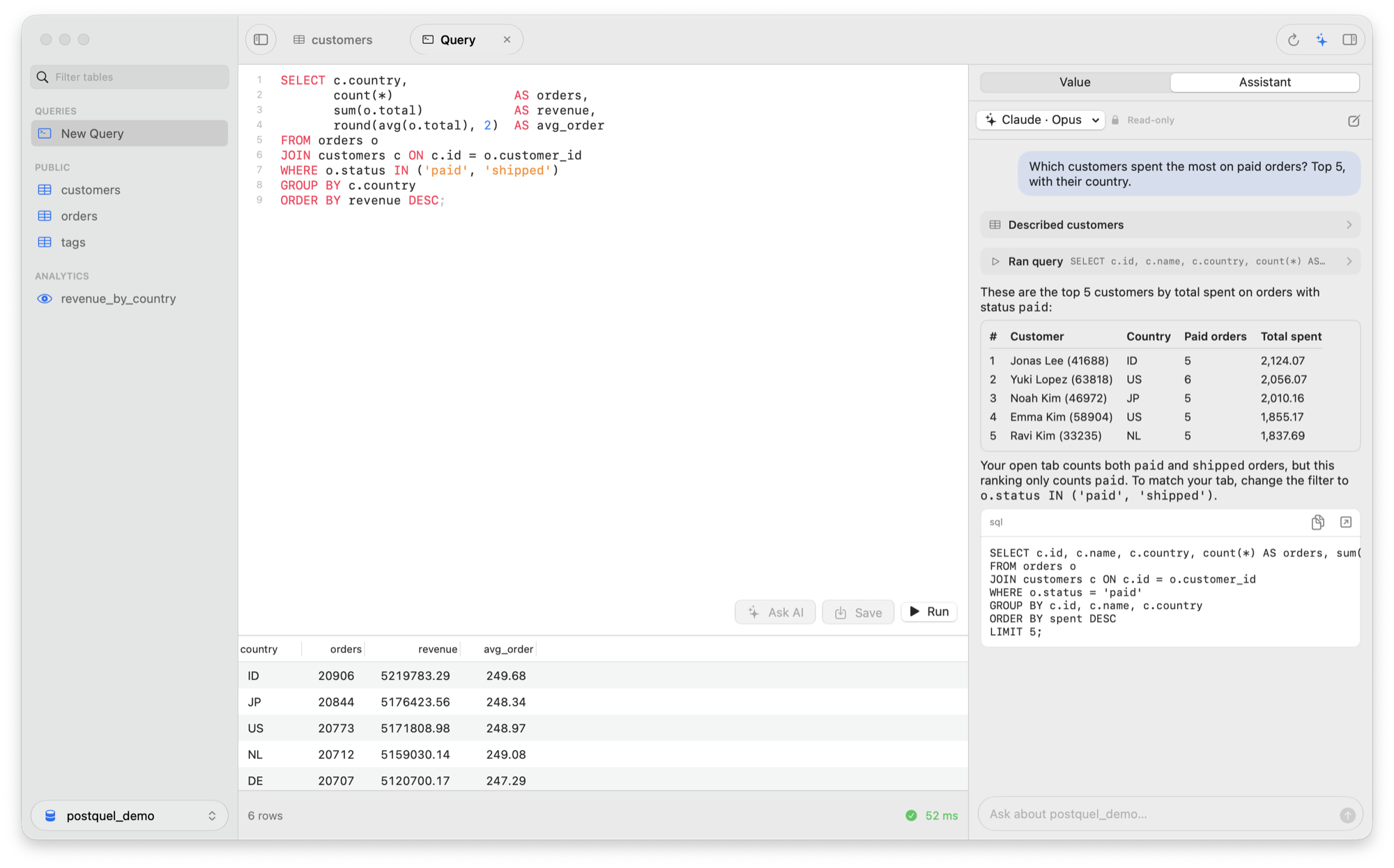Select New Query in the sidebar
This screenshot has width=1394, height=868.
(x=130, y=133)
